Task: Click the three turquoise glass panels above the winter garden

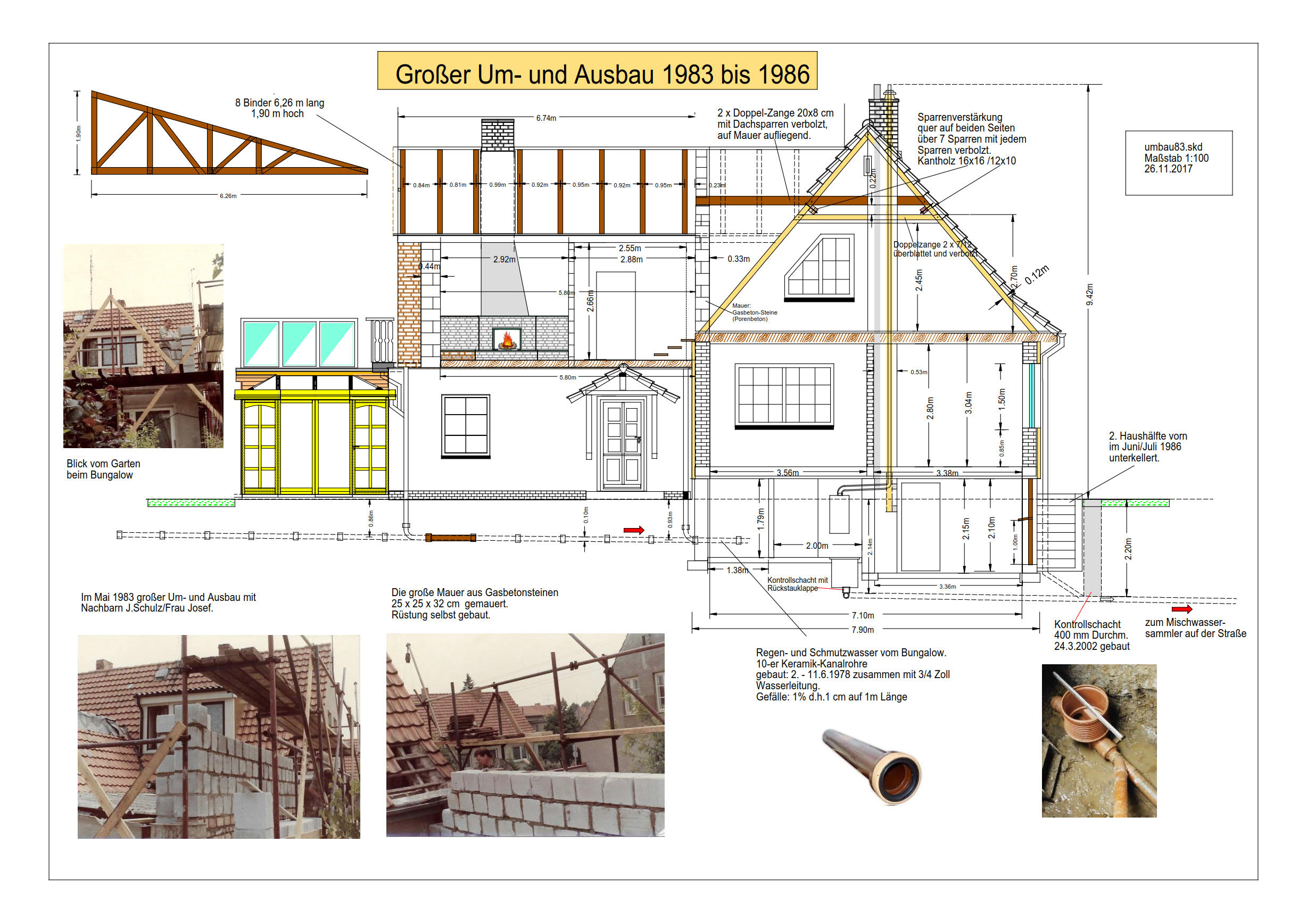Action: pos(299,344)
